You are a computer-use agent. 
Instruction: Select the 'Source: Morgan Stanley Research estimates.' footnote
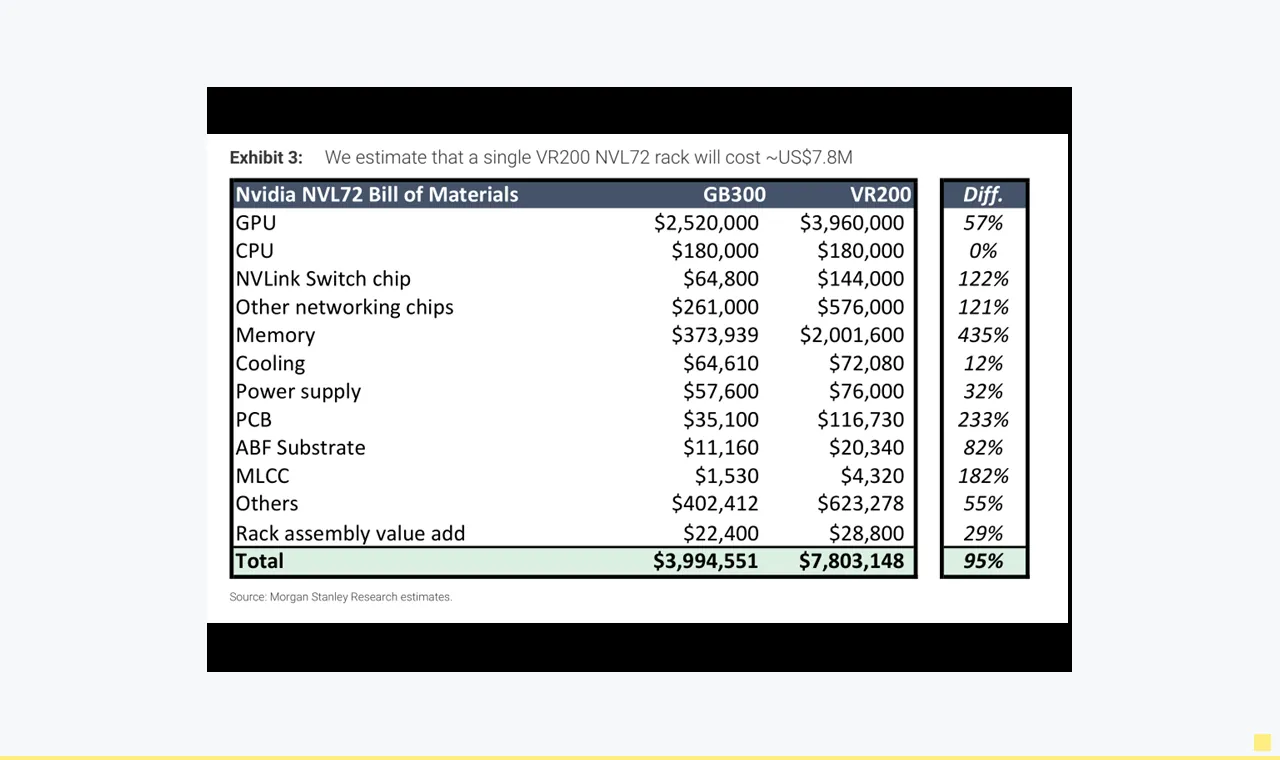coord(341,597)
